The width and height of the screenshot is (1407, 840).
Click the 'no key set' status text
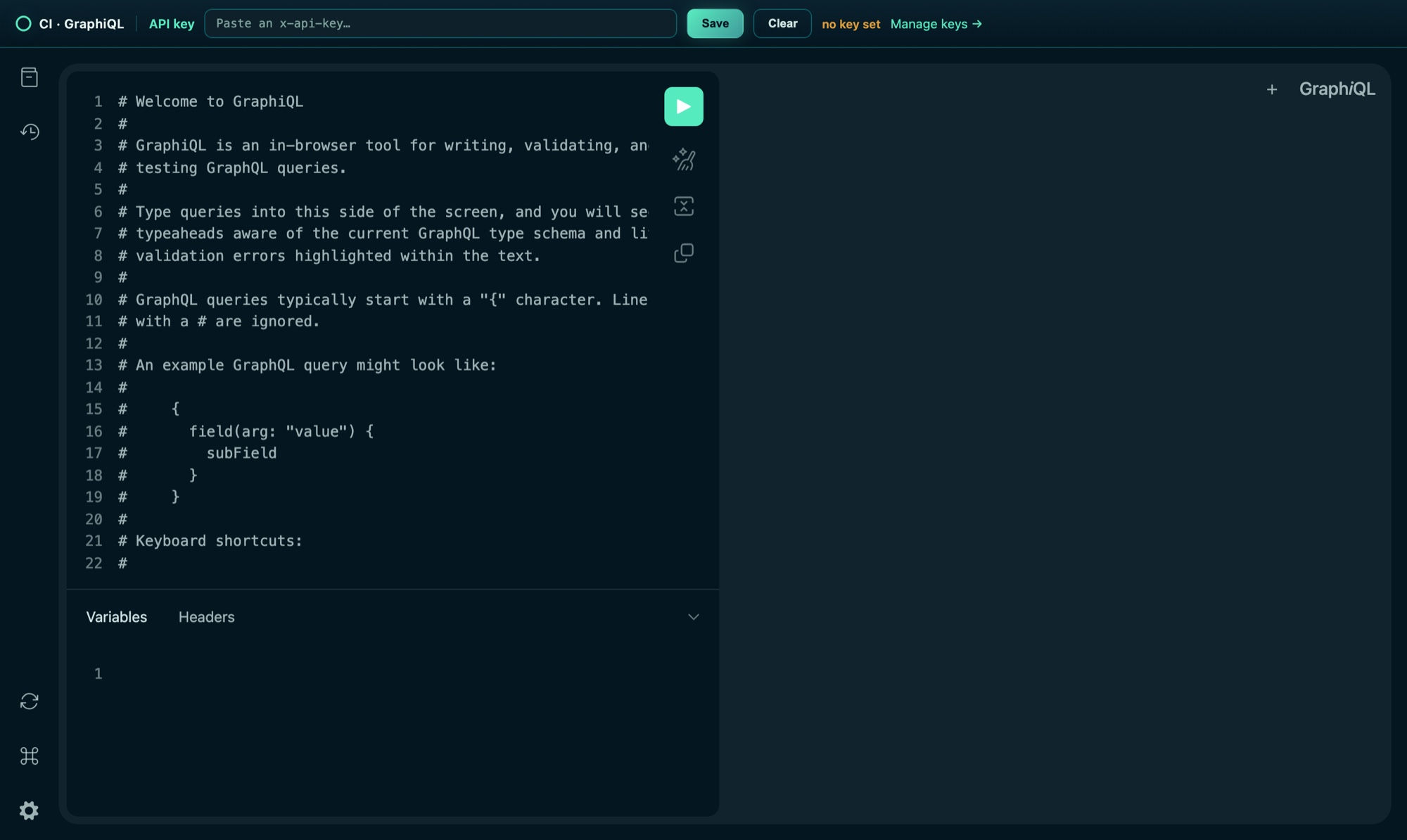[851, 24]
